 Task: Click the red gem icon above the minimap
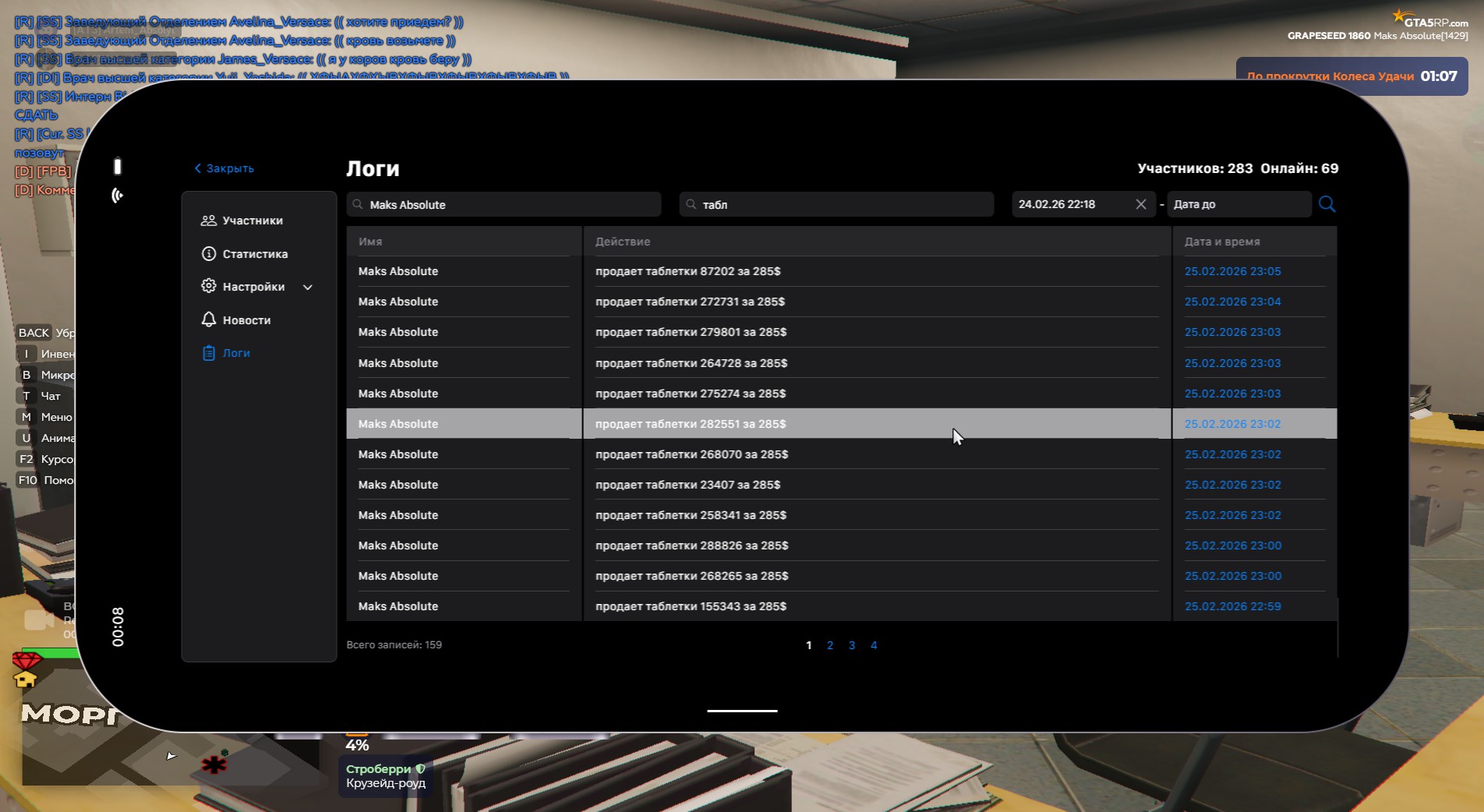(x=26, y=661)
